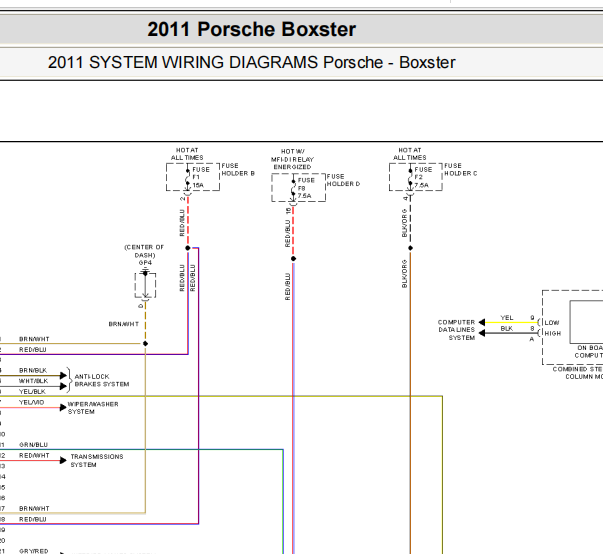Click the arrowhead on the black data wire
The width and height of the screenshot is (603, 554).
click(x=481, y=333)
